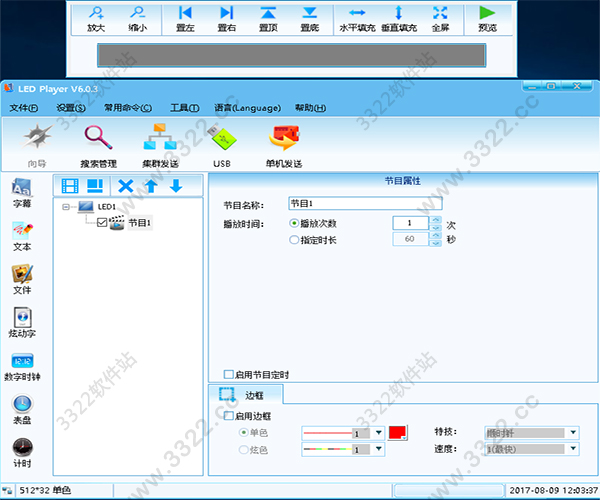
Task: Click the USB export icon
Action: (x=222, y=145)
